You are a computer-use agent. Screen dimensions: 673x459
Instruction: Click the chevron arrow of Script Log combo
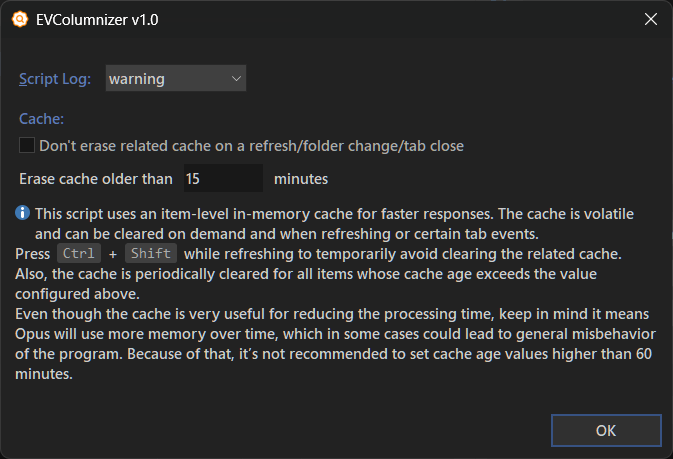[x=235, y=78]
